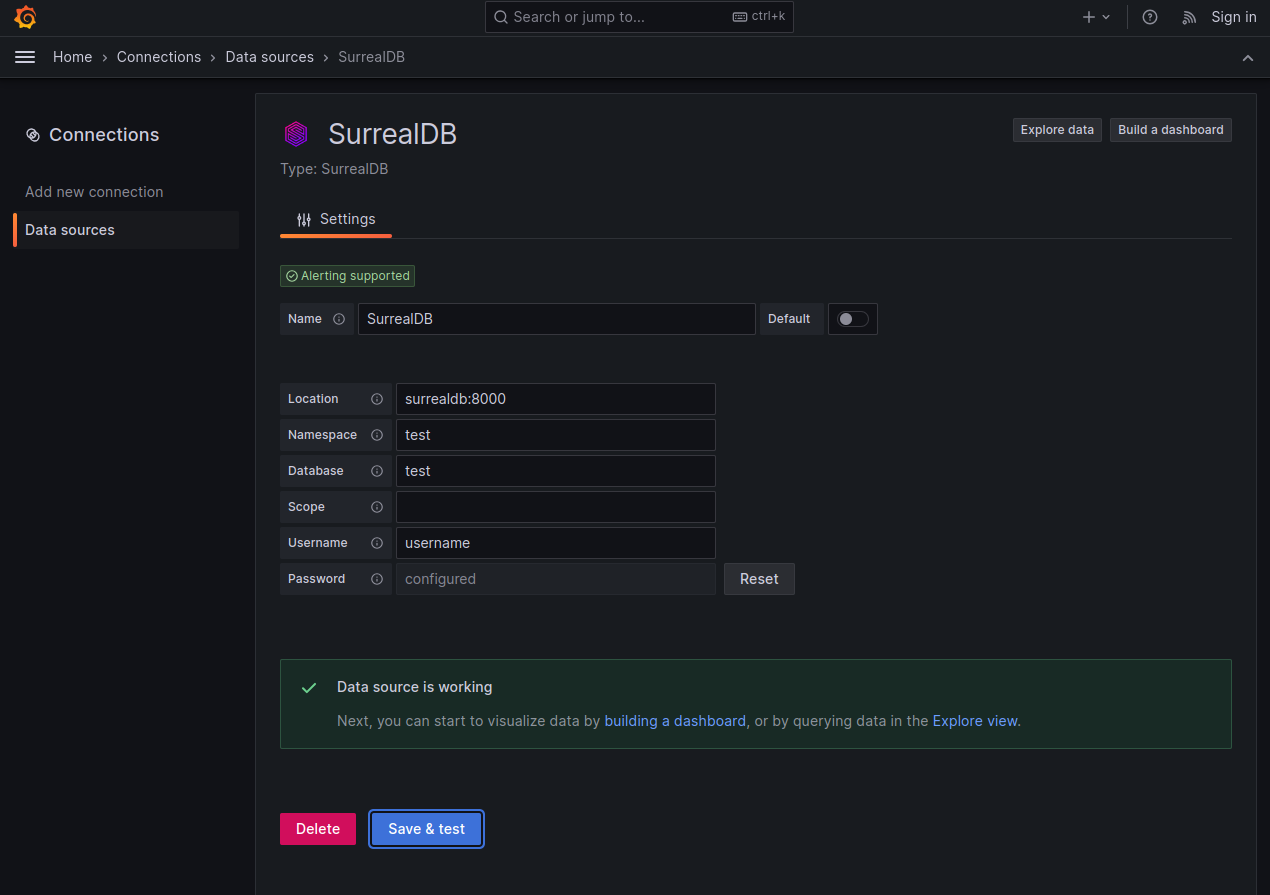
Task: Click the Explore data button
Action: coord(1057,130)
